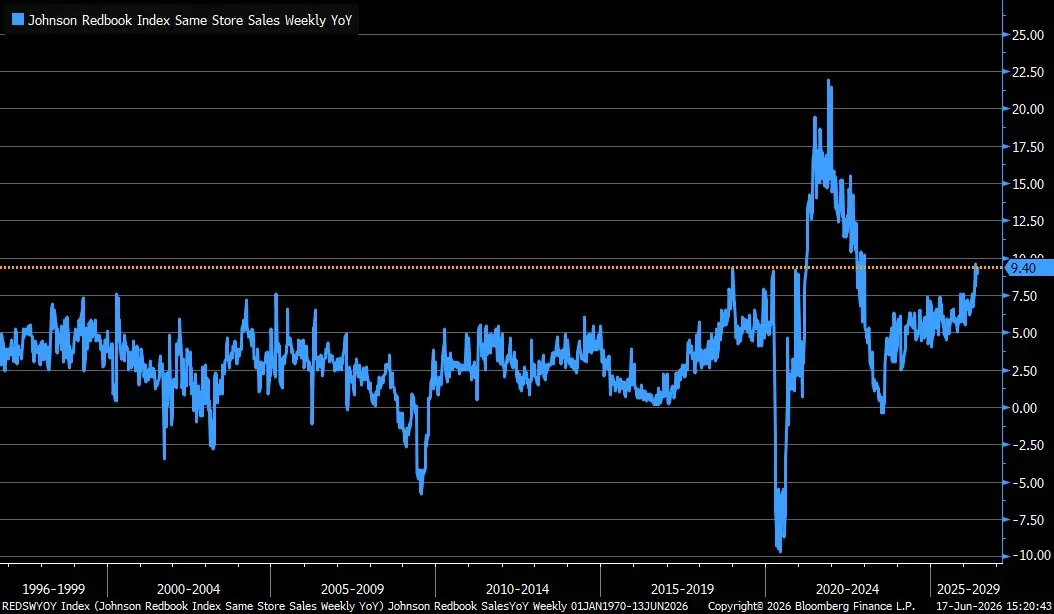Click the 2020 trough near -10 on the line
The height and width of the screenshot is (614, 1054).
780,549
